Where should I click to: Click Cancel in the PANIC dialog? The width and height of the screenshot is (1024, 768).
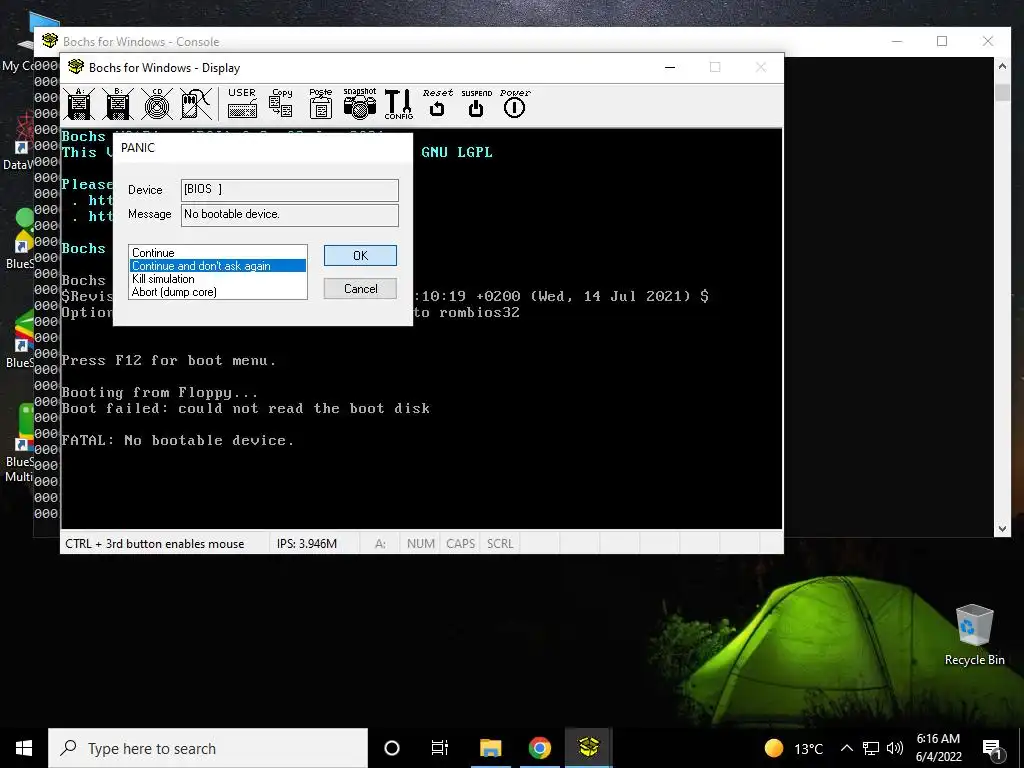(360, 289)
